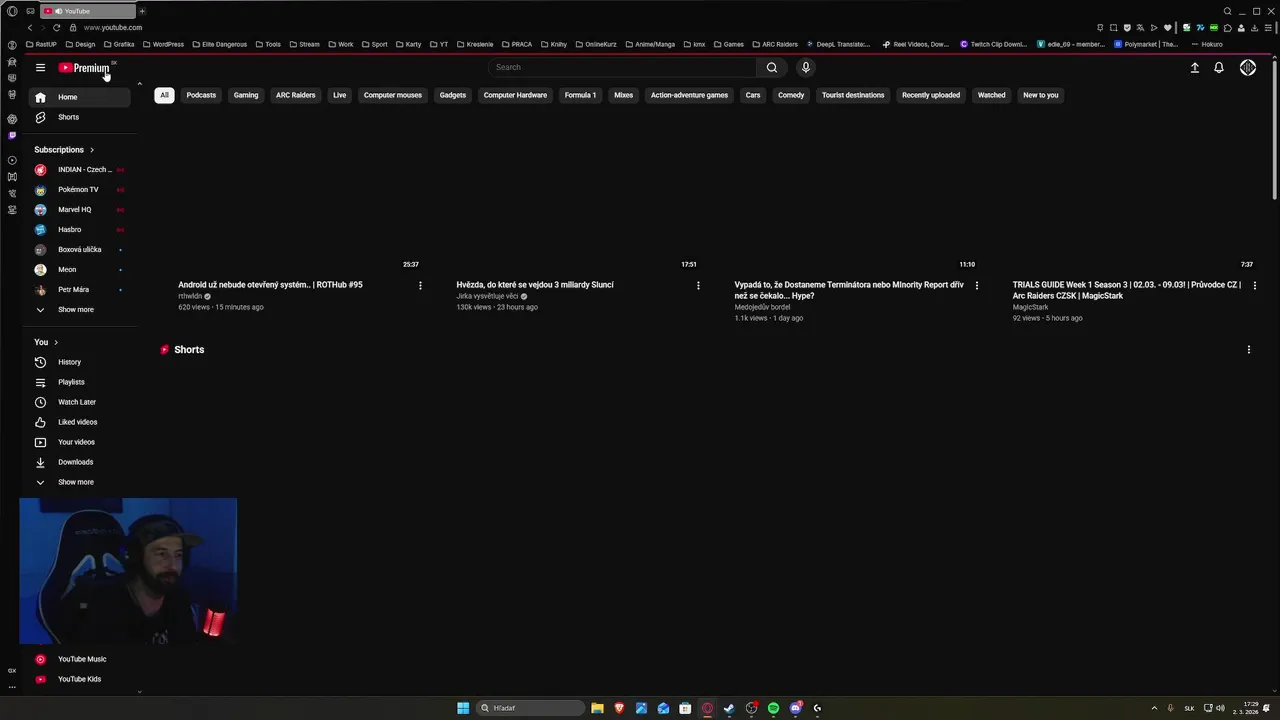Viewport: 1280px width, 720px height.
Task: Go back in browser navigation
Action: (x=30, y=27)
